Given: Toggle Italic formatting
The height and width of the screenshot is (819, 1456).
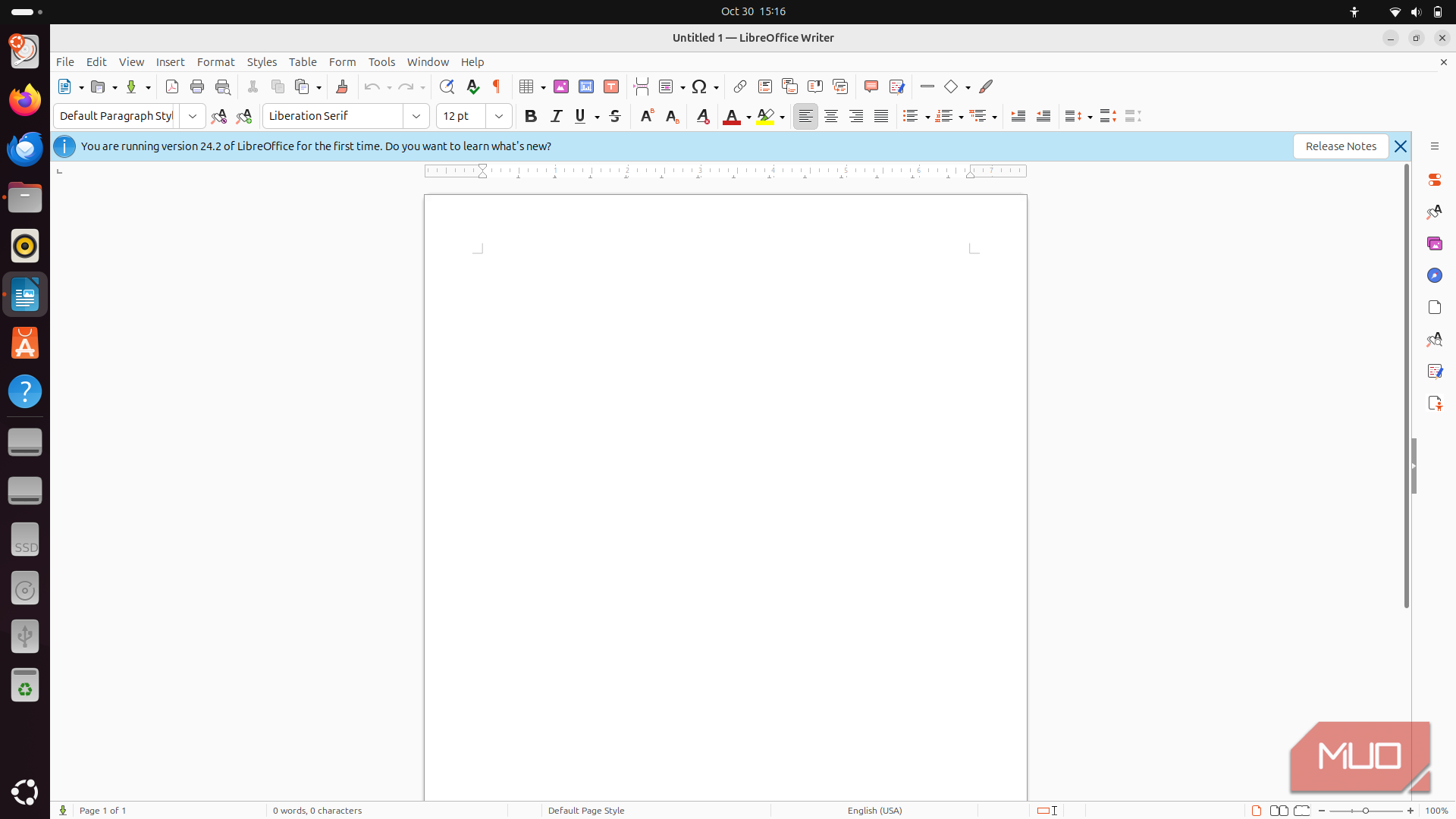Looking at the screenshot, I should click(x=557, y=116).
